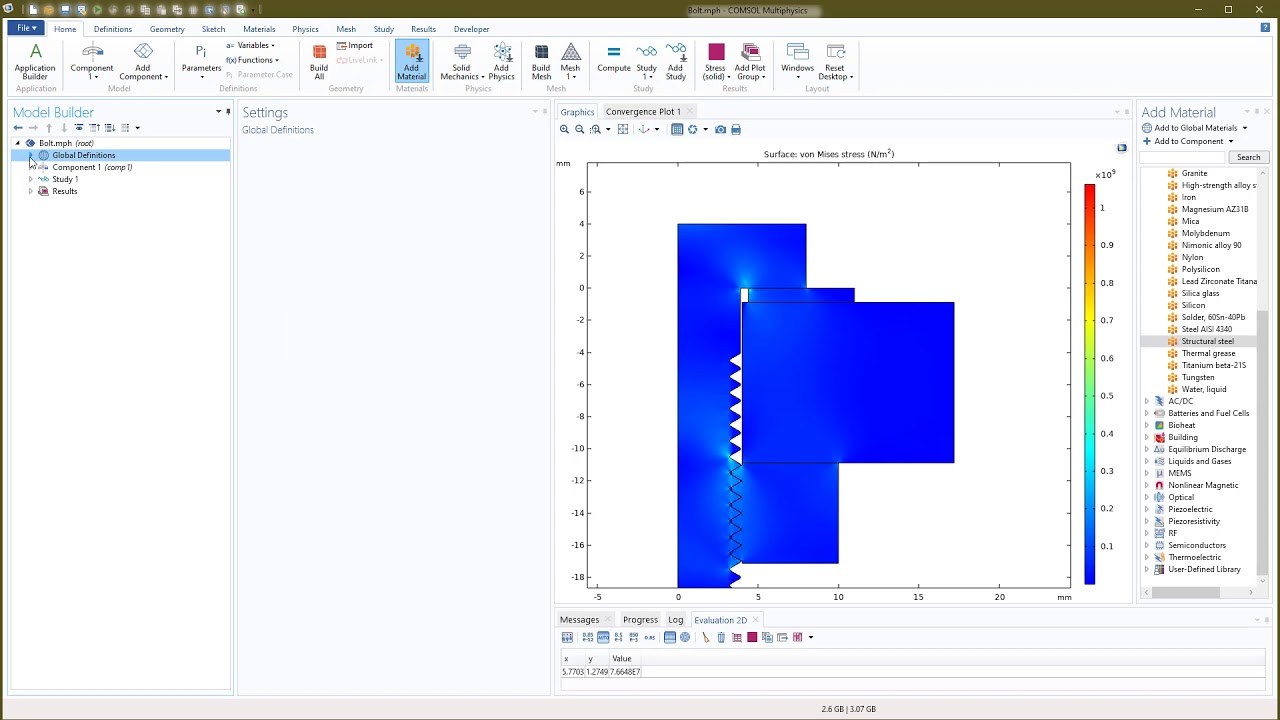This screenshot has width=1280, height=720.
Task: Expand the AC/DC material library
Action: 1146,401
